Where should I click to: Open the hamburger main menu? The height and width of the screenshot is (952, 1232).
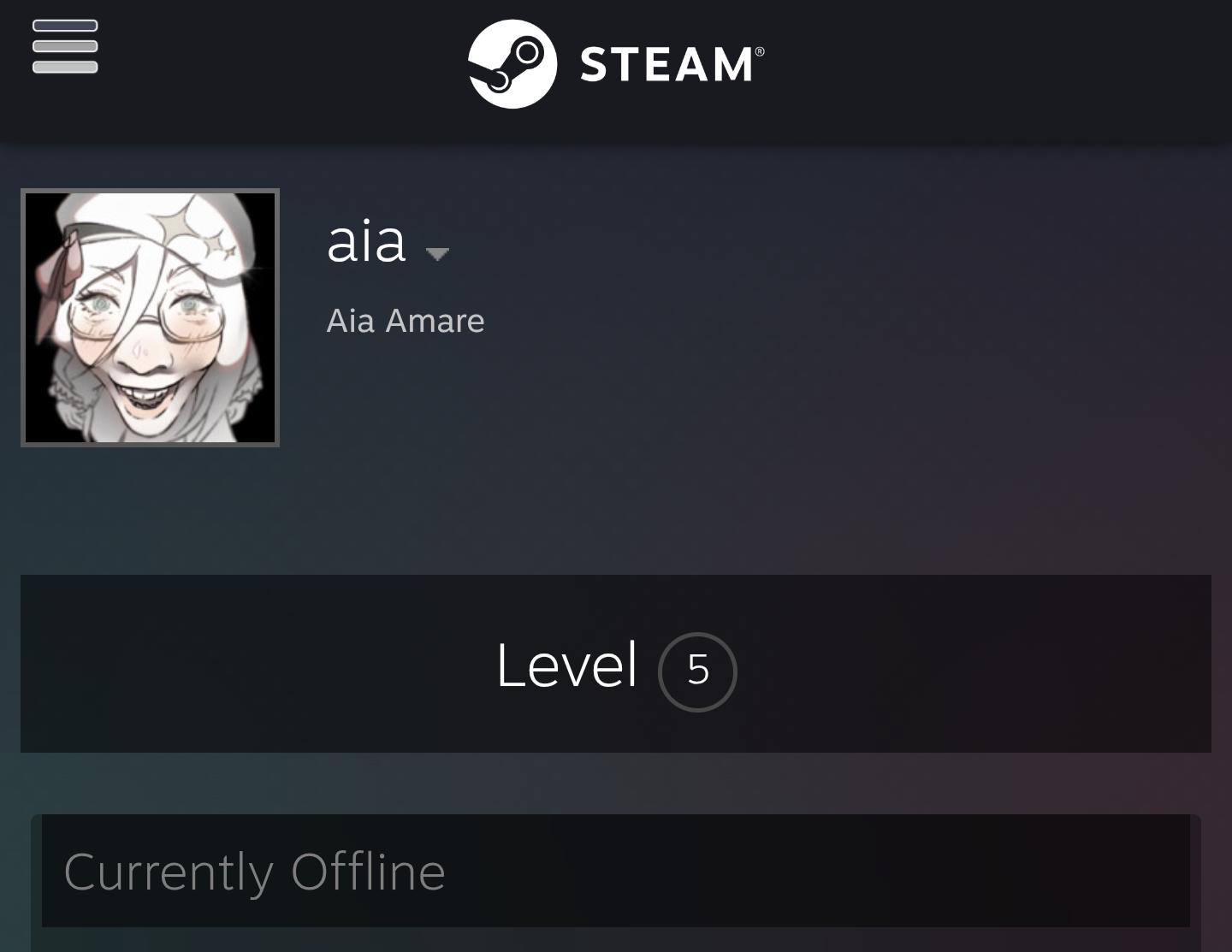(x=65, y=46)
